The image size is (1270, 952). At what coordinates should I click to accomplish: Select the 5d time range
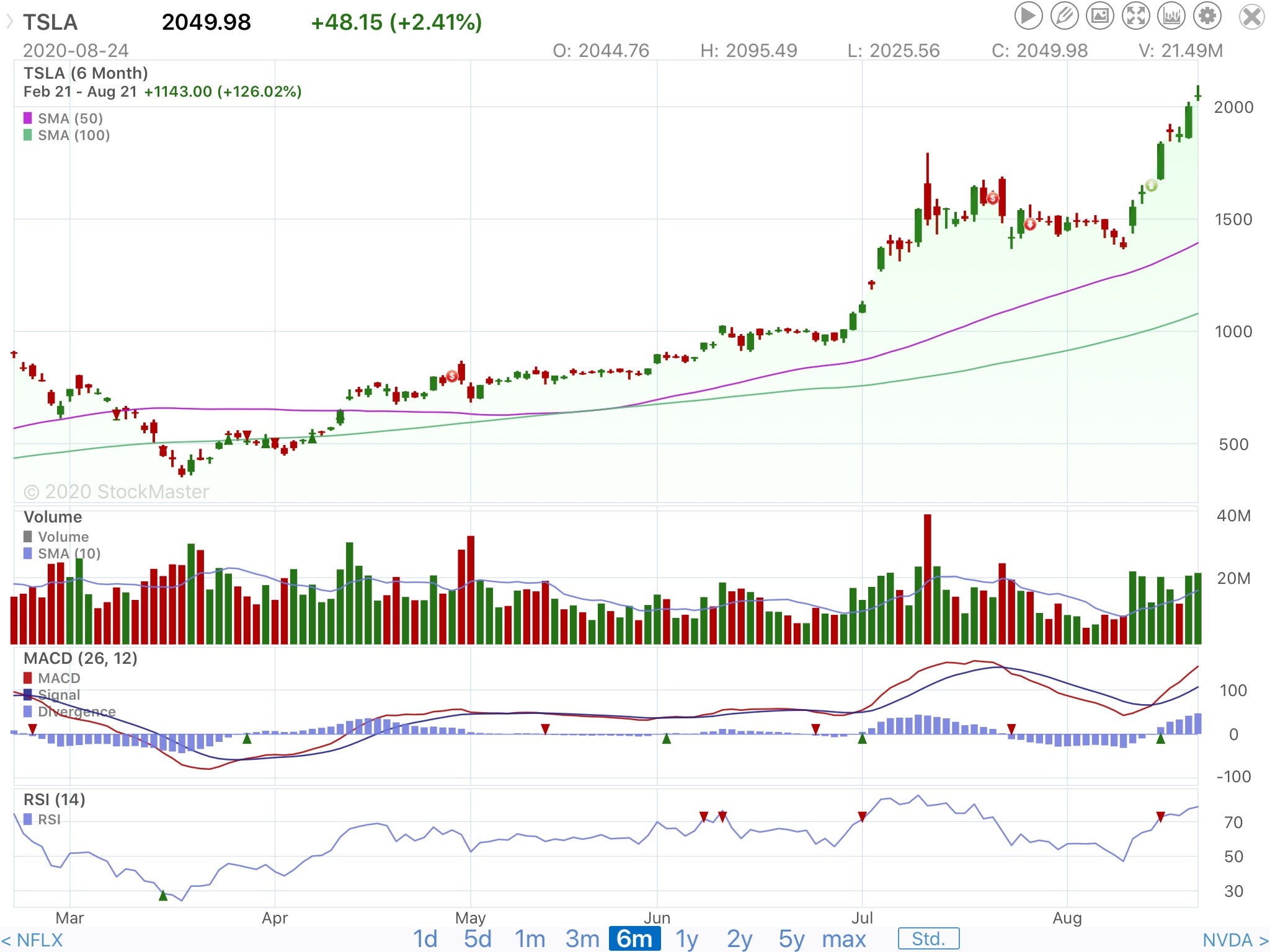477,938
